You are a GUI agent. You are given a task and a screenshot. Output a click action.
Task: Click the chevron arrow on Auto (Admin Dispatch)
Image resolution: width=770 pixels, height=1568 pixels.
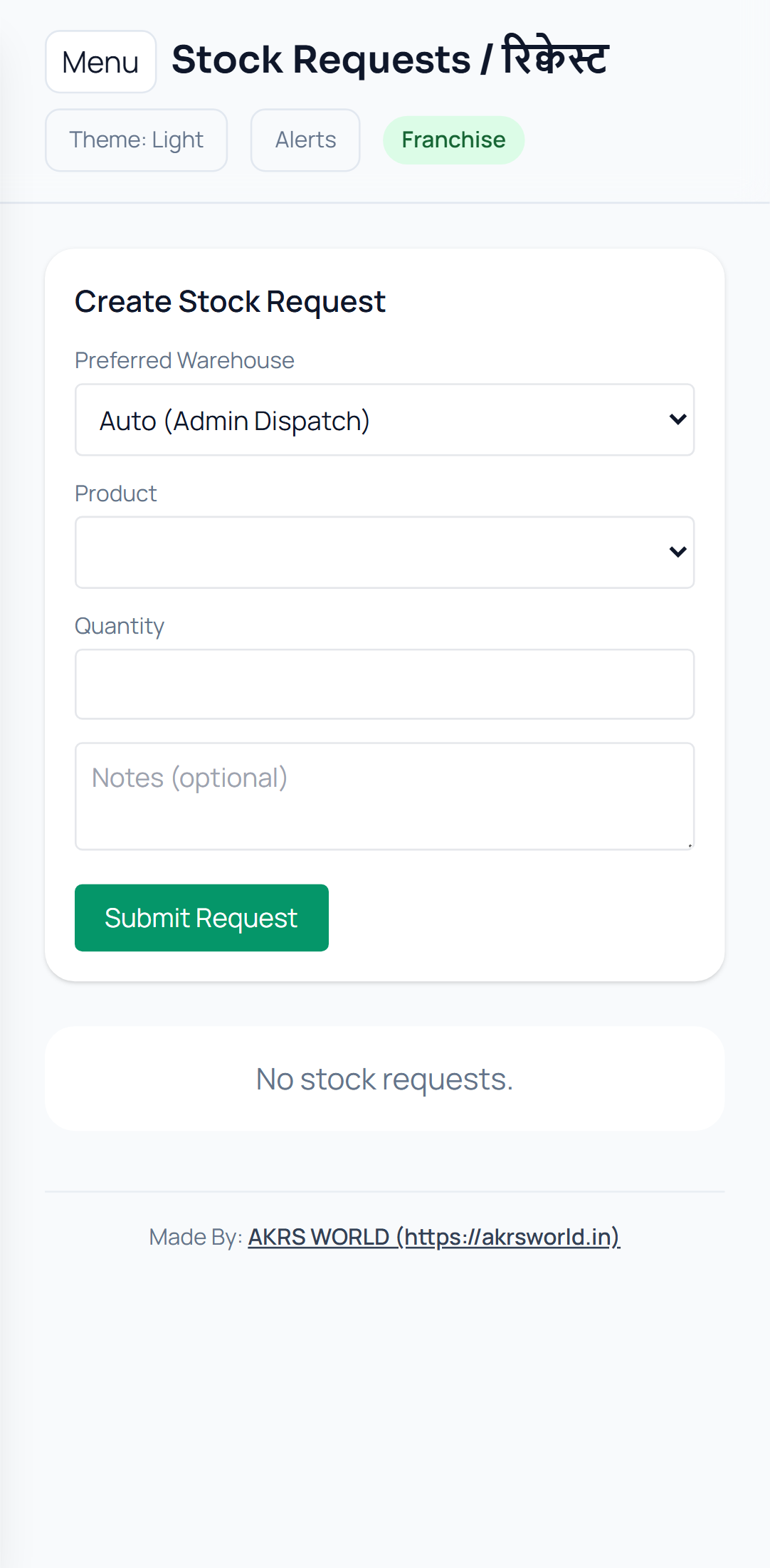(x=677, y=419)
